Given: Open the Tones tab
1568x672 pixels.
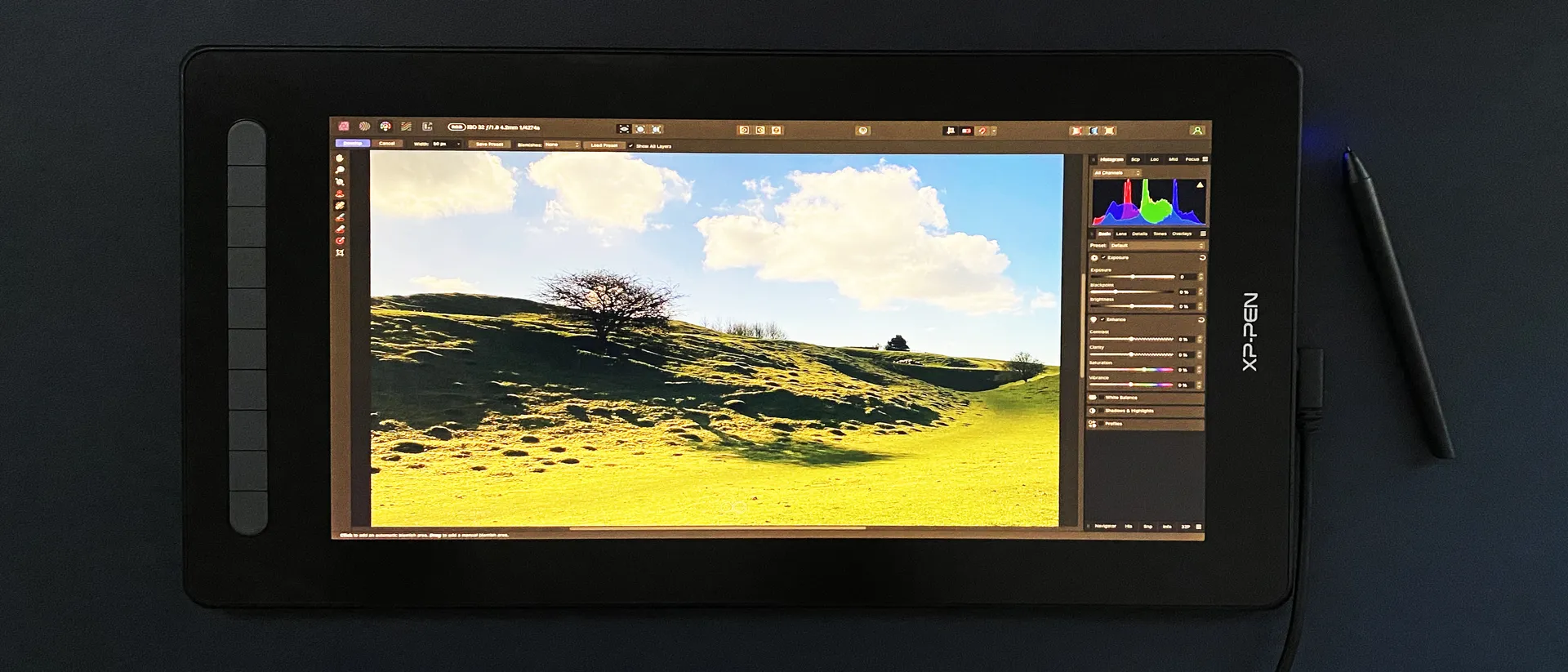Looking at the screenshot, I should 1160,234.
